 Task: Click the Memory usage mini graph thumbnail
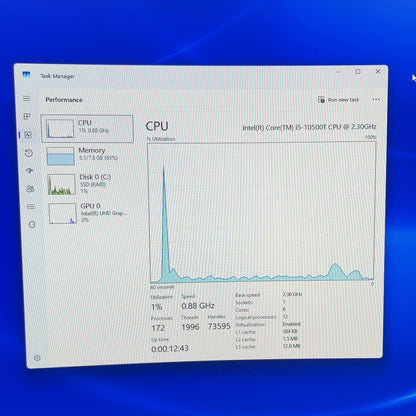(x=60, y=156)
